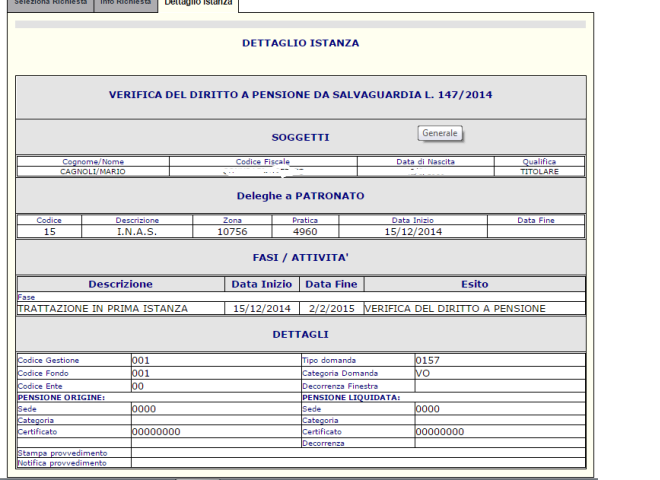Viewport: 660px width, 480px height.
Task: Click the TITOLARE qualifica cell
Action: pyautogui.click(x=538, y=171)
